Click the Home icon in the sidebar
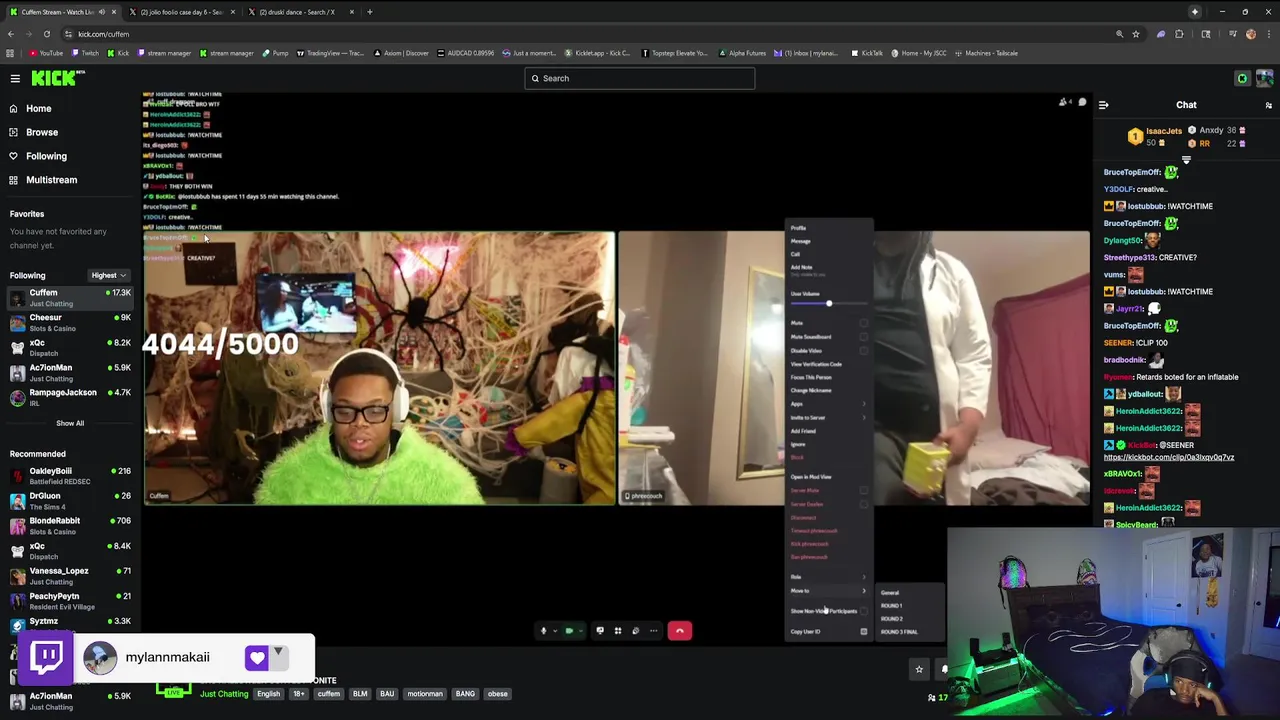The width and height of the screenshot is (1280, 720). 13,108
